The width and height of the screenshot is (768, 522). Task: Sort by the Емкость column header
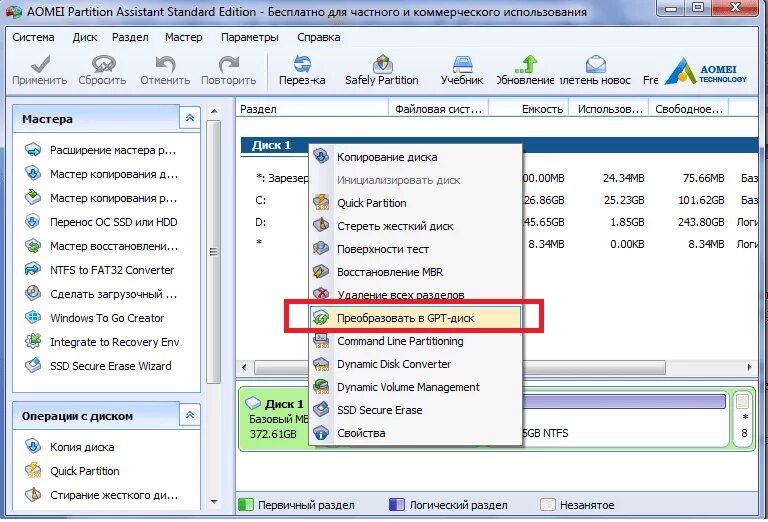click(529, 109)
